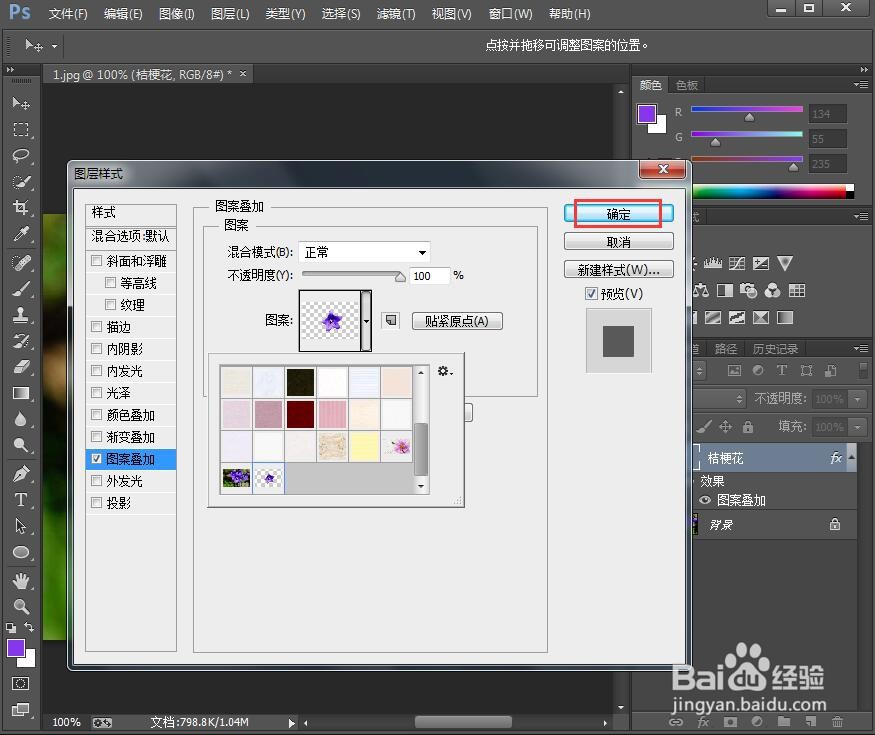Select the dark red pattern swatch

coord(300,415)
